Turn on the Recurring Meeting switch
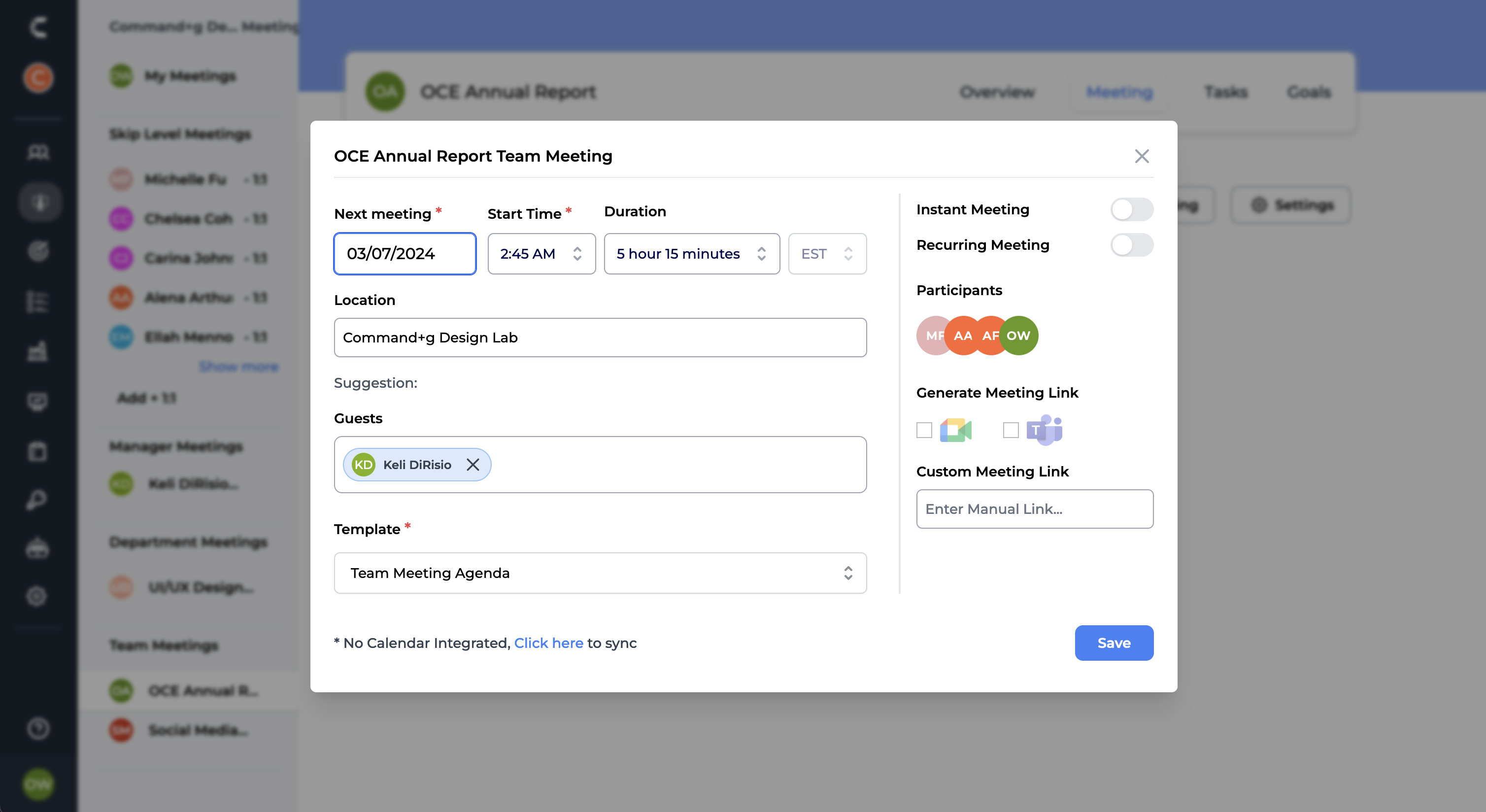Screen dimensions: 1486x812 coord(1131,245)
